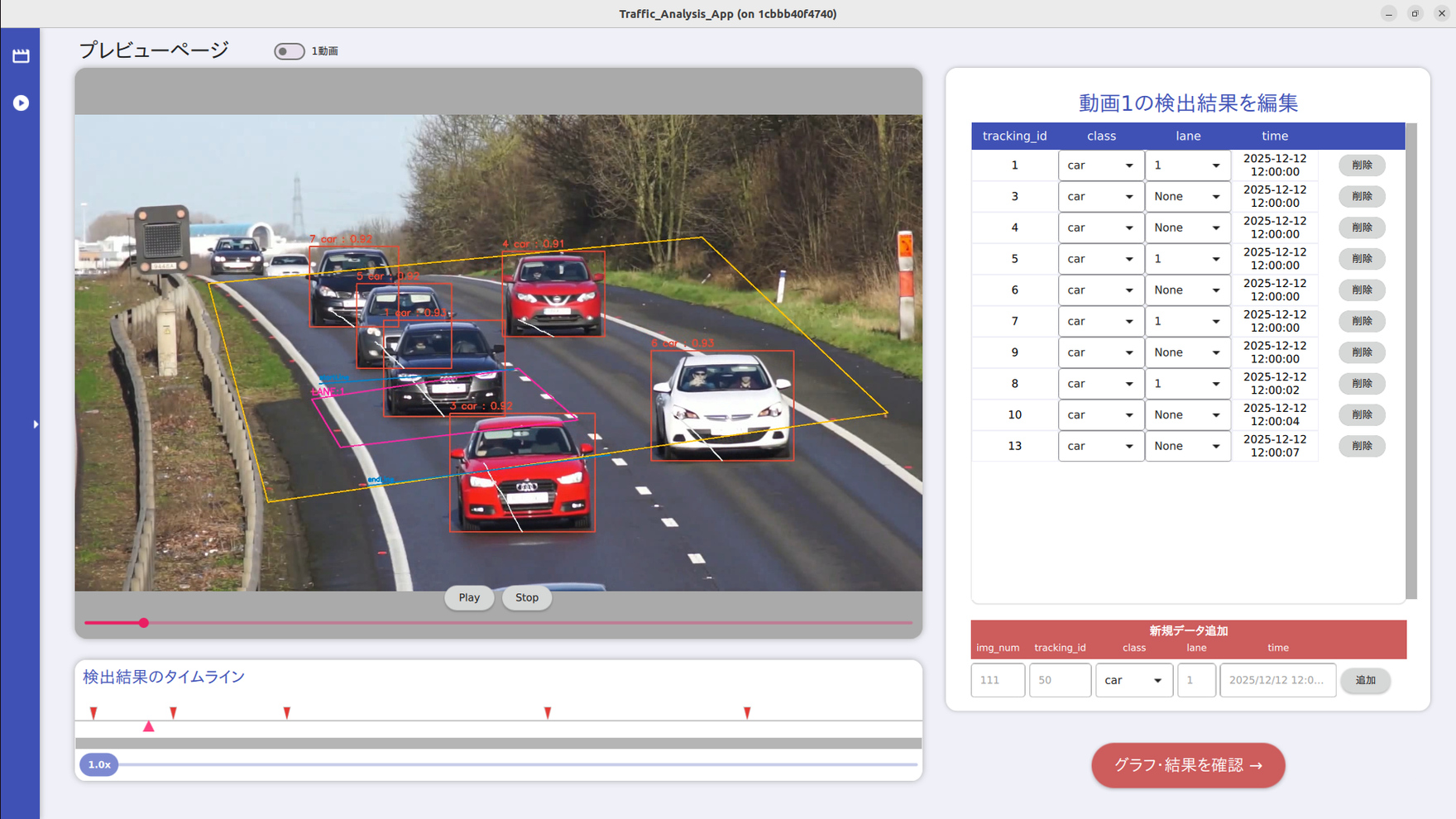Expand lane dropdown for tracking_id 8

coord(1187,384)
